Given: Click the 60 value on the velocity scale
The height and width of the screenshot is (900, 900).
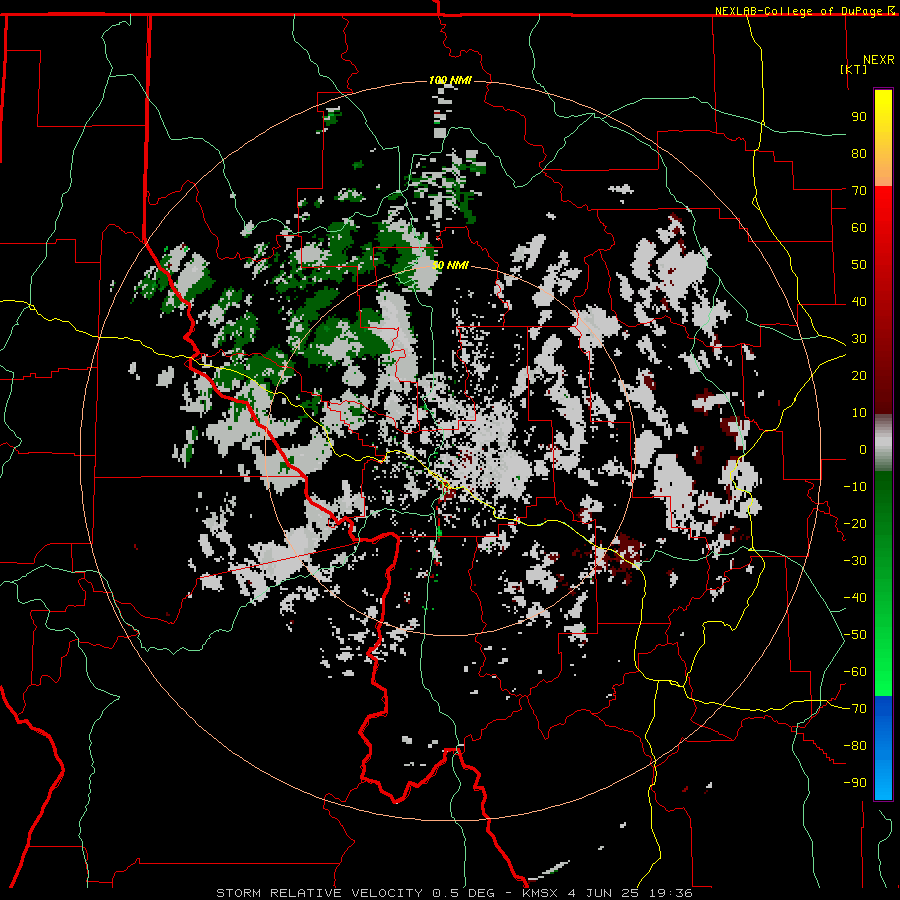Looking at the screenshot, I should (859, 228).
